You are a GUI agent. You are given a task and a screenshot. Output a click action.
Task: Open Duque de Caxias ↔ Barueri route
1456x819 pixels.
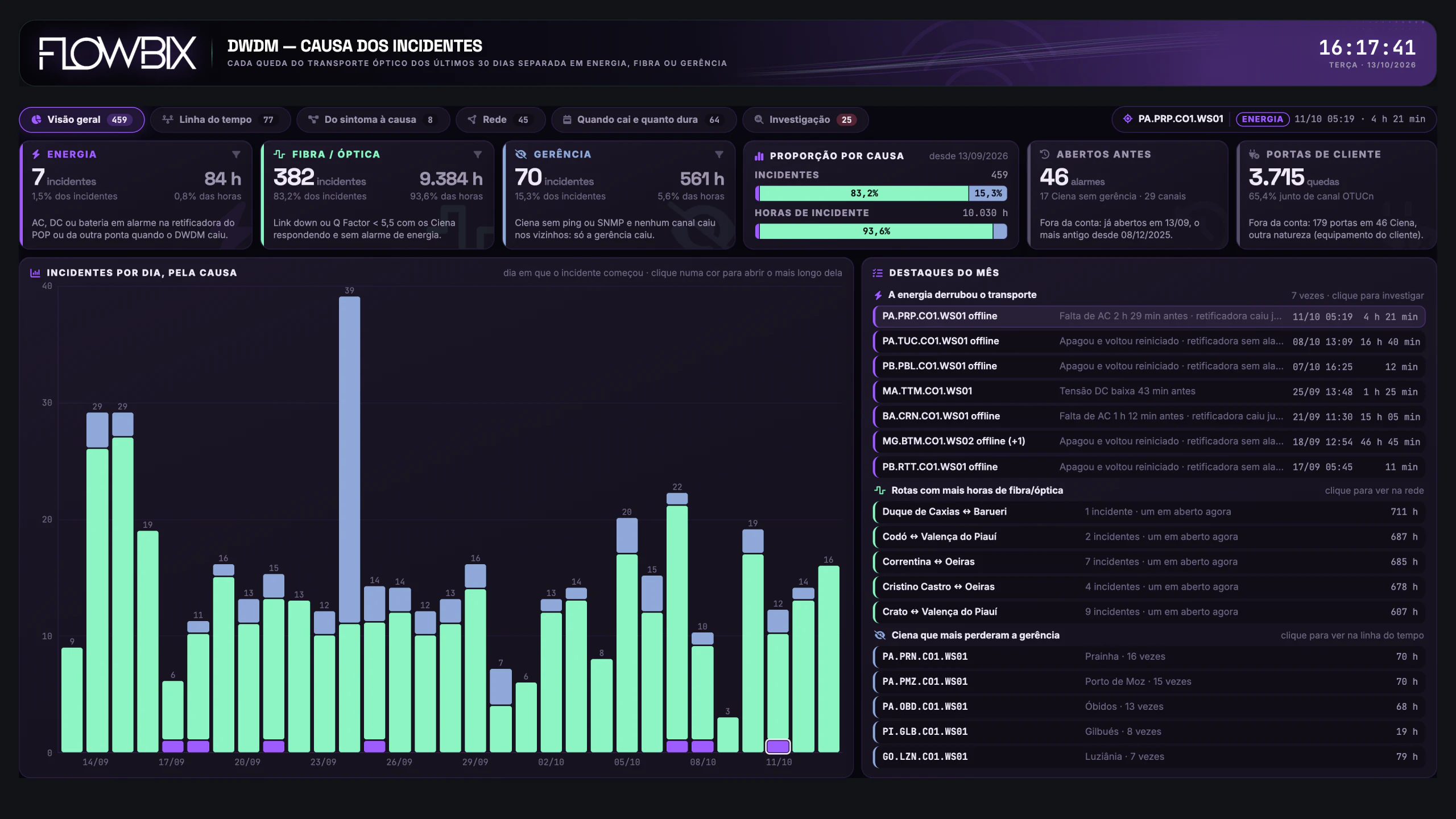[x=1149, y=512]
